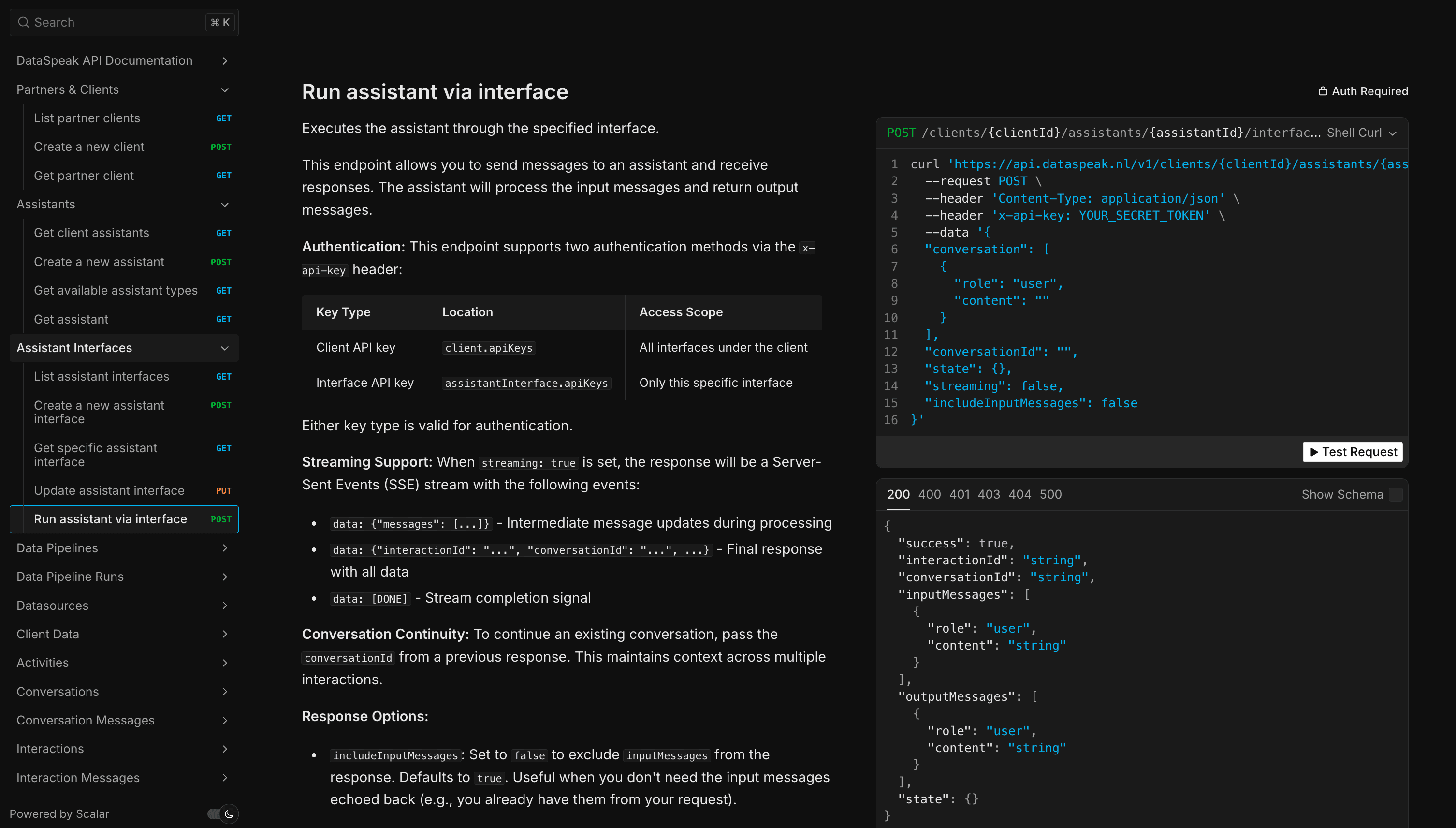
Task: Switch to the 401 response tab
Action: (x=959, y=494)
